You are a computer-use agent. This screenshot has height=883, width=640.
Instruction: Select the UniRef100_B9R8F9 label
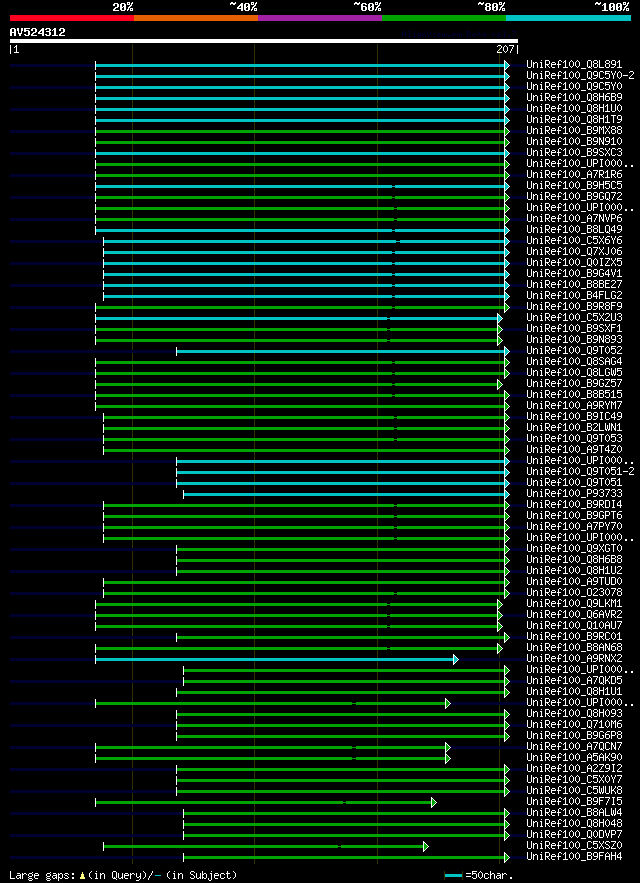click(574, 306)
